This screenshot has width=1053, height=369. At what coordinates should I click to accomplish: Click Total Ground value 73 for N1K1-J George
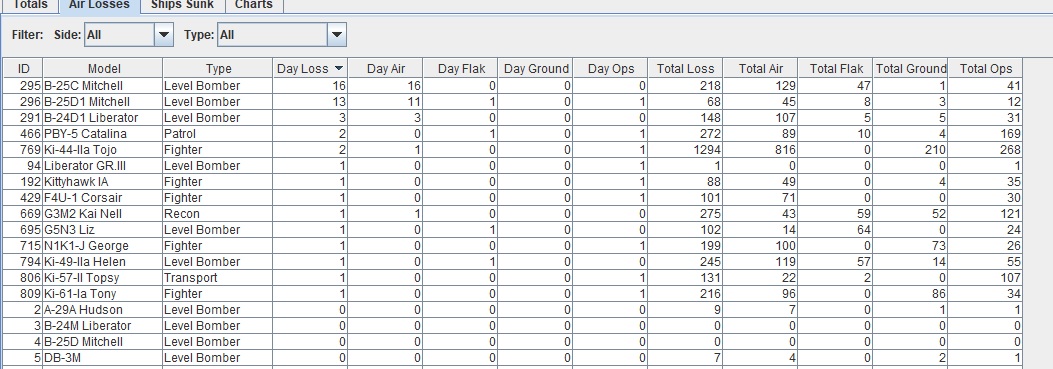[910, 245]
